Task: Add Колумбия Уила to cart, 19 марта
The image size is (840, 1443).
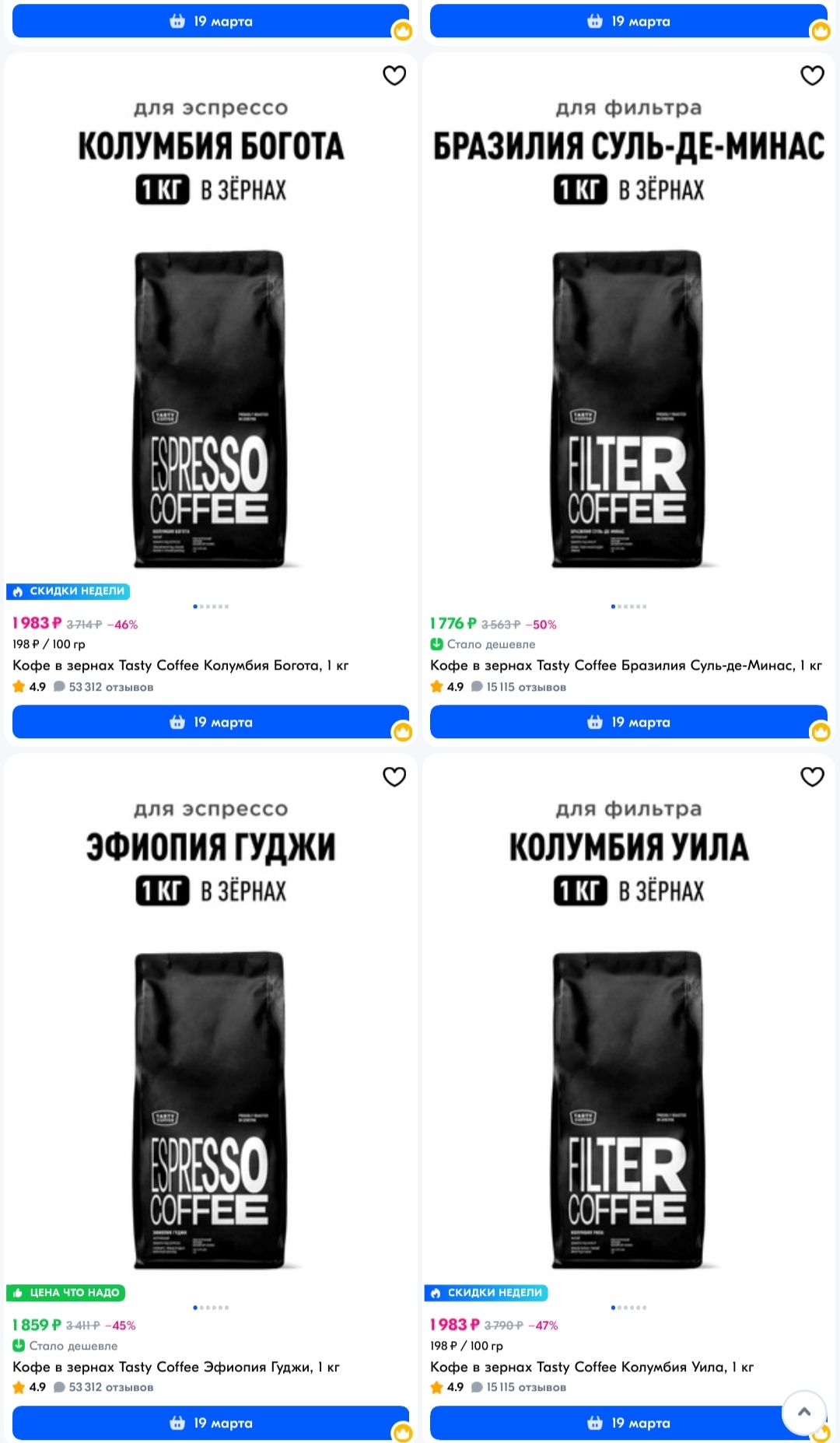Action: 628,1423
